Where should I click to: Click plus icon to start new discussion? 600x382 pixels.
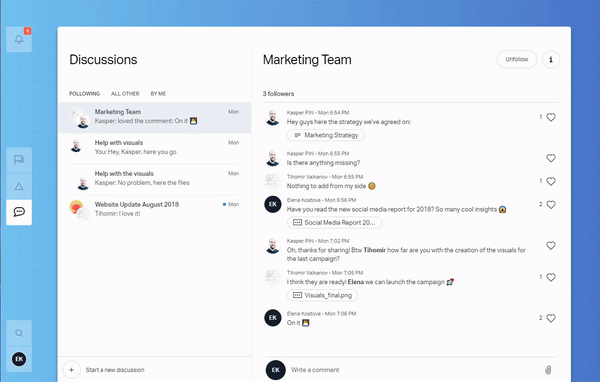pyautogui.click(x=72, y=370)
